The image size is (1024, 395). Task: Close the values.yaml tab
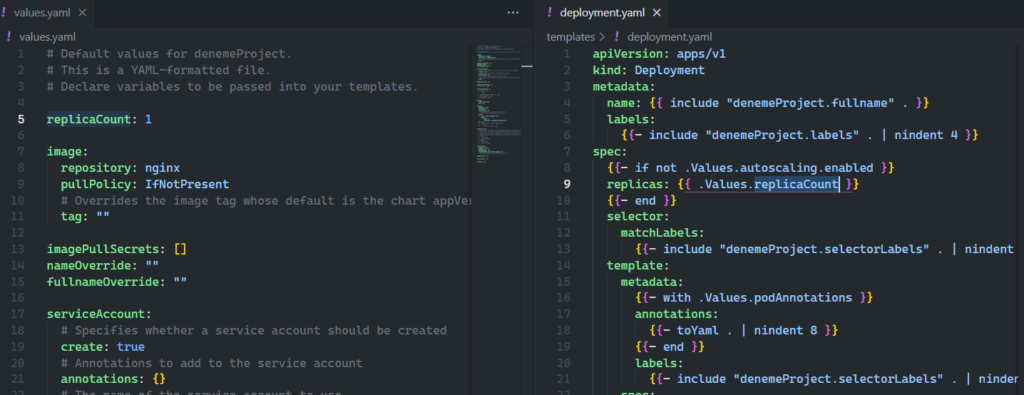[82, 12]
